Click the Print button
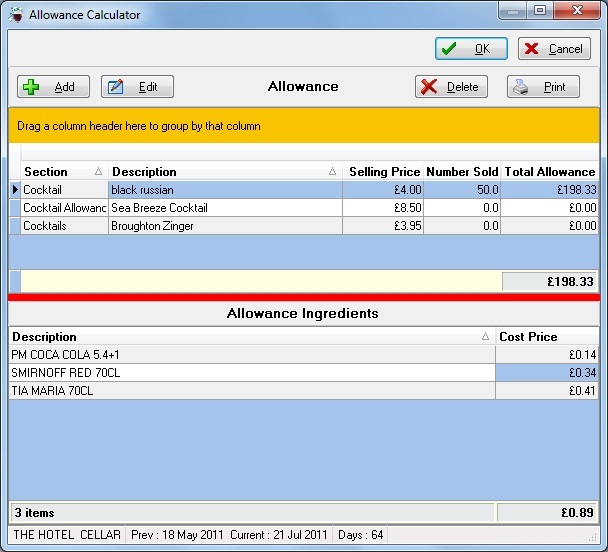 pyautogui.click(x=543, y=86)
